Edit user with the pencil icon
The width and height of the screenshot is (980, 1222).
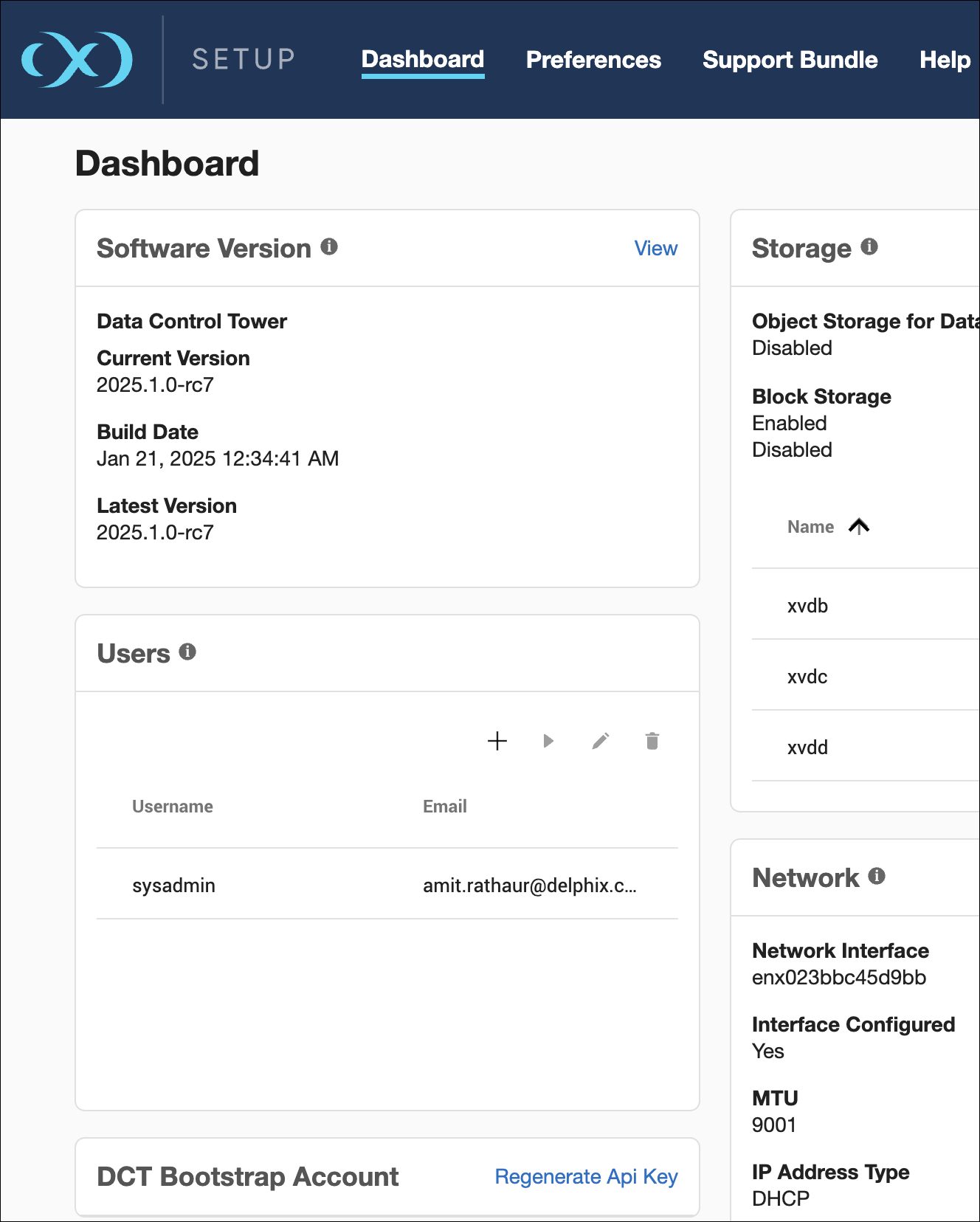[x=601, y=741]
